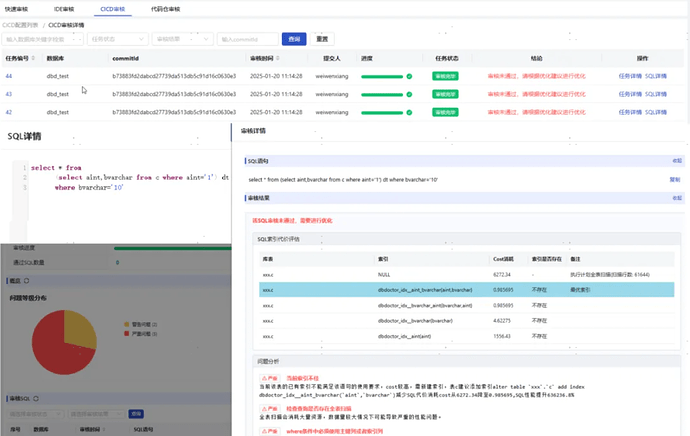
Task: Click the sort icon on 审核时间 column
Action: tap(277, 60)
